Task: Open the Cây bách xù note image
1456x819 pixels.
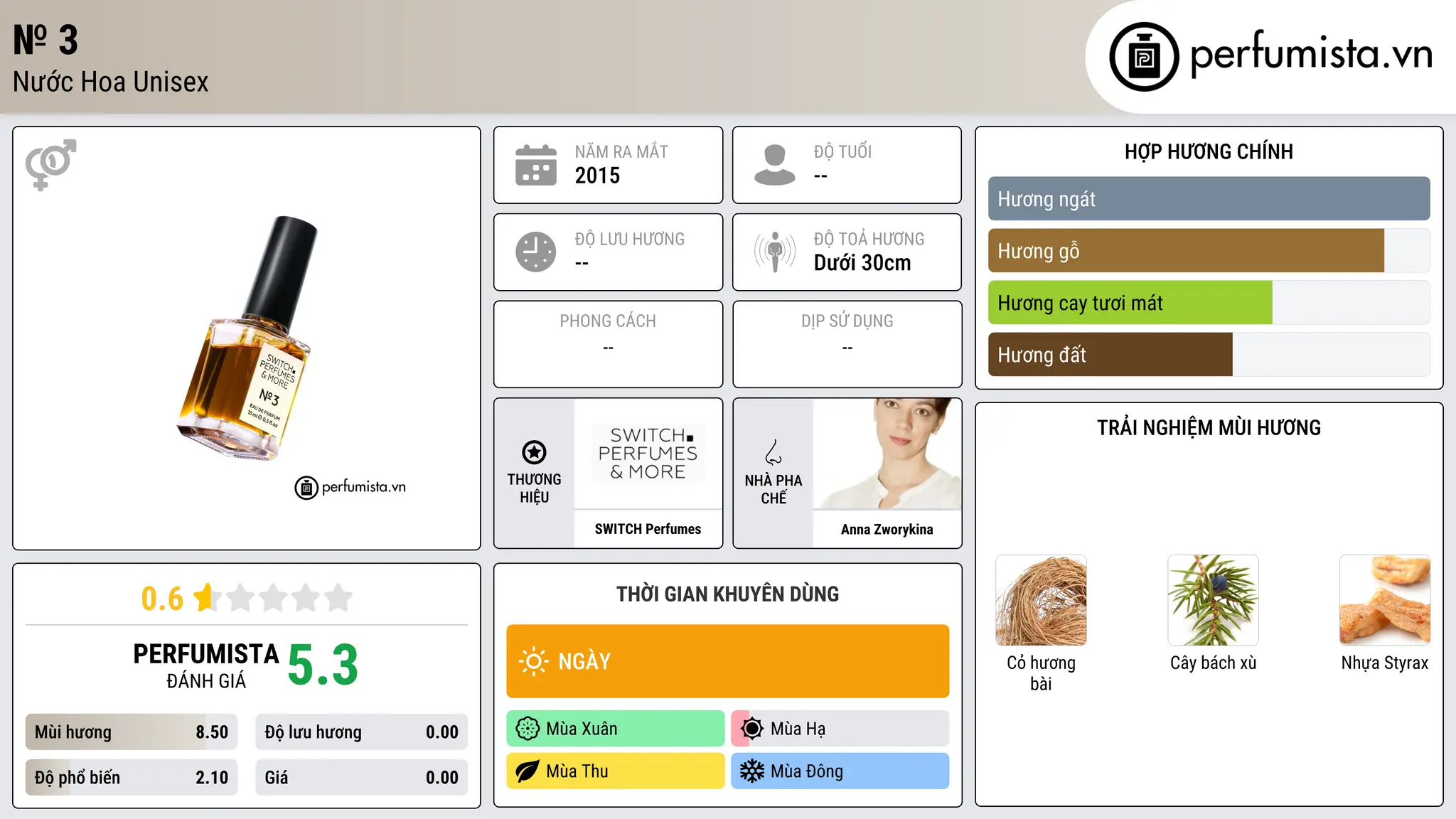Action: click(x=1213, y=600)
